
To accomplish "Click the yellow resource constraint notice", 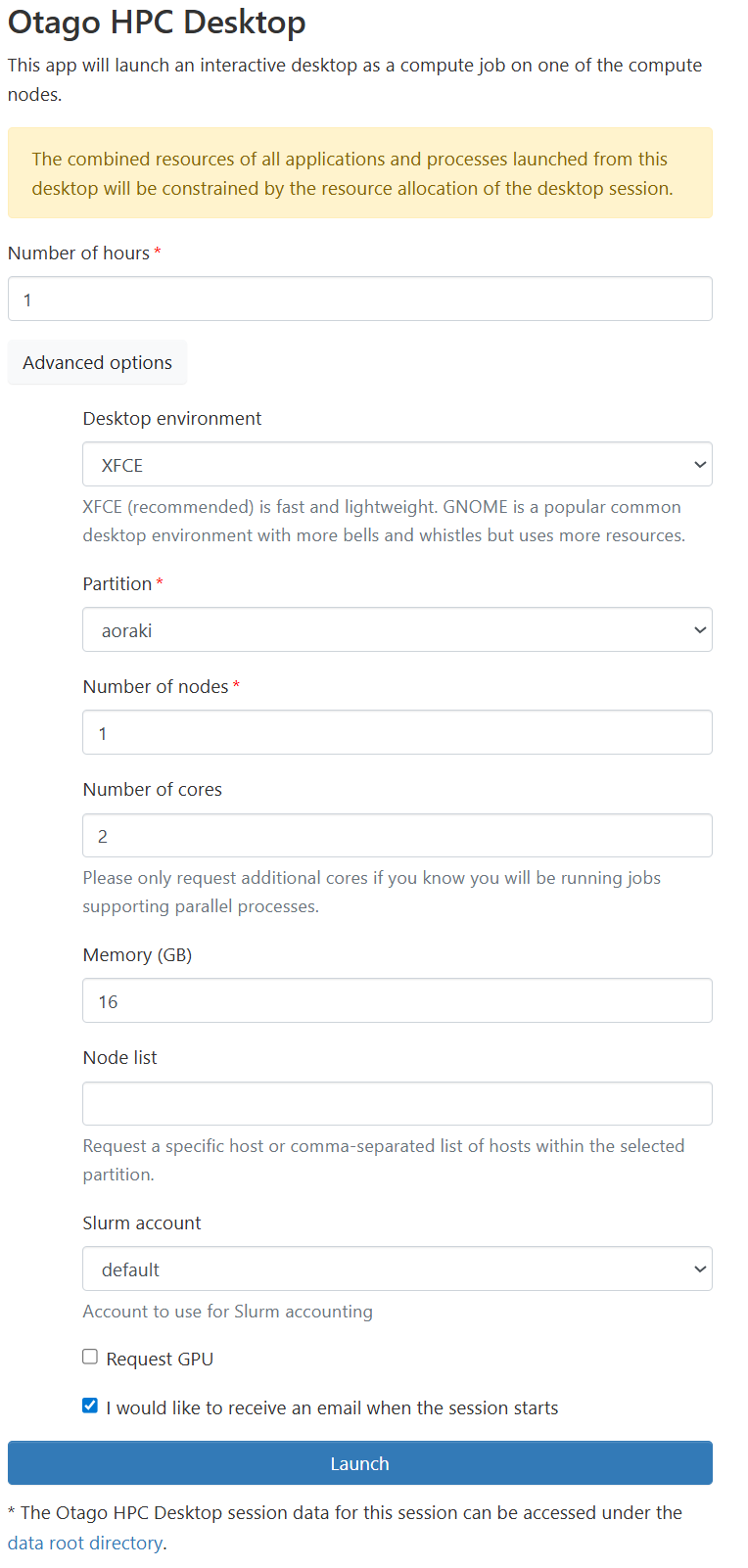I will coord(359,173).
